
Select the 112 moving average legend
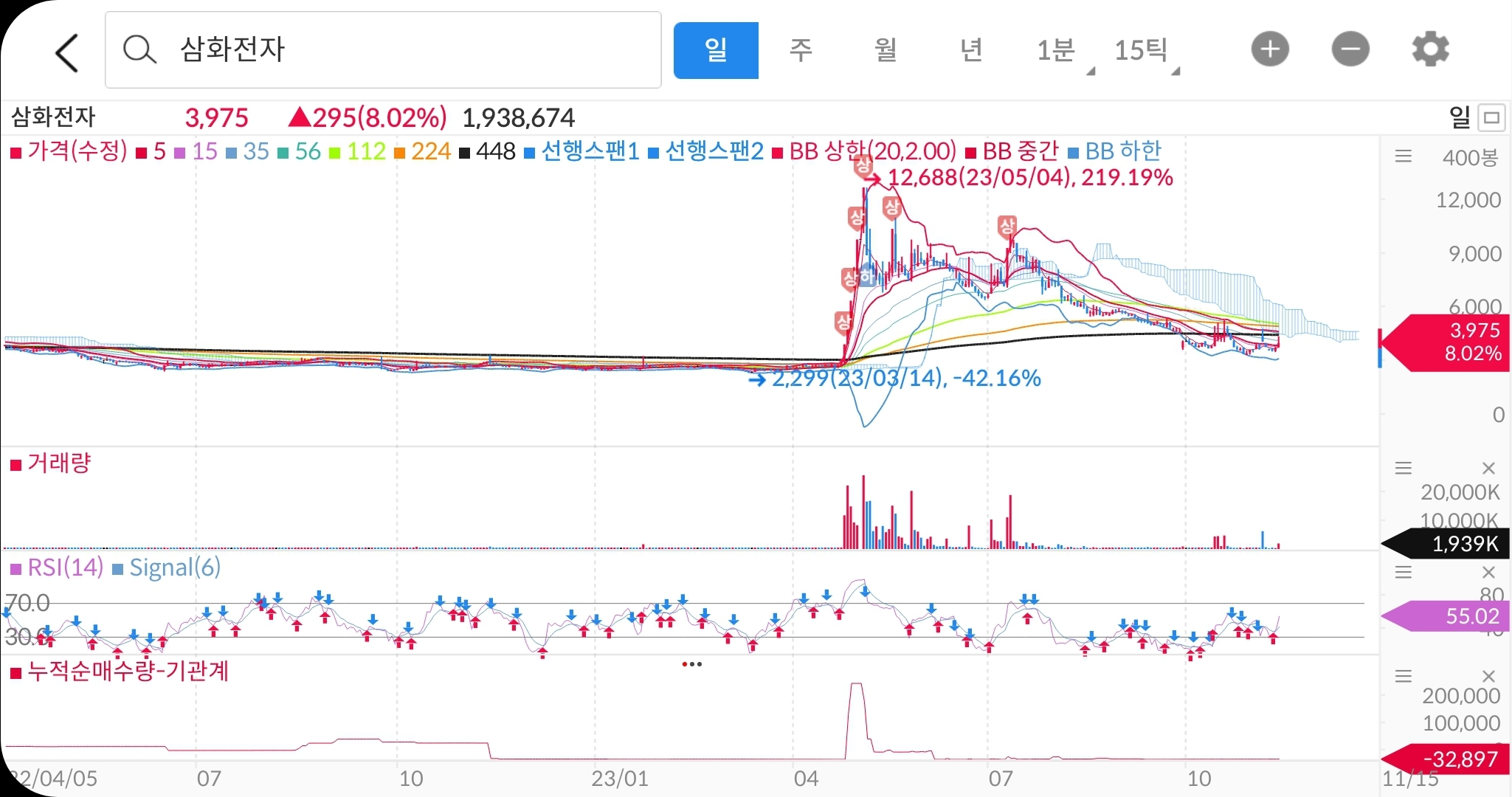(357, 151)
